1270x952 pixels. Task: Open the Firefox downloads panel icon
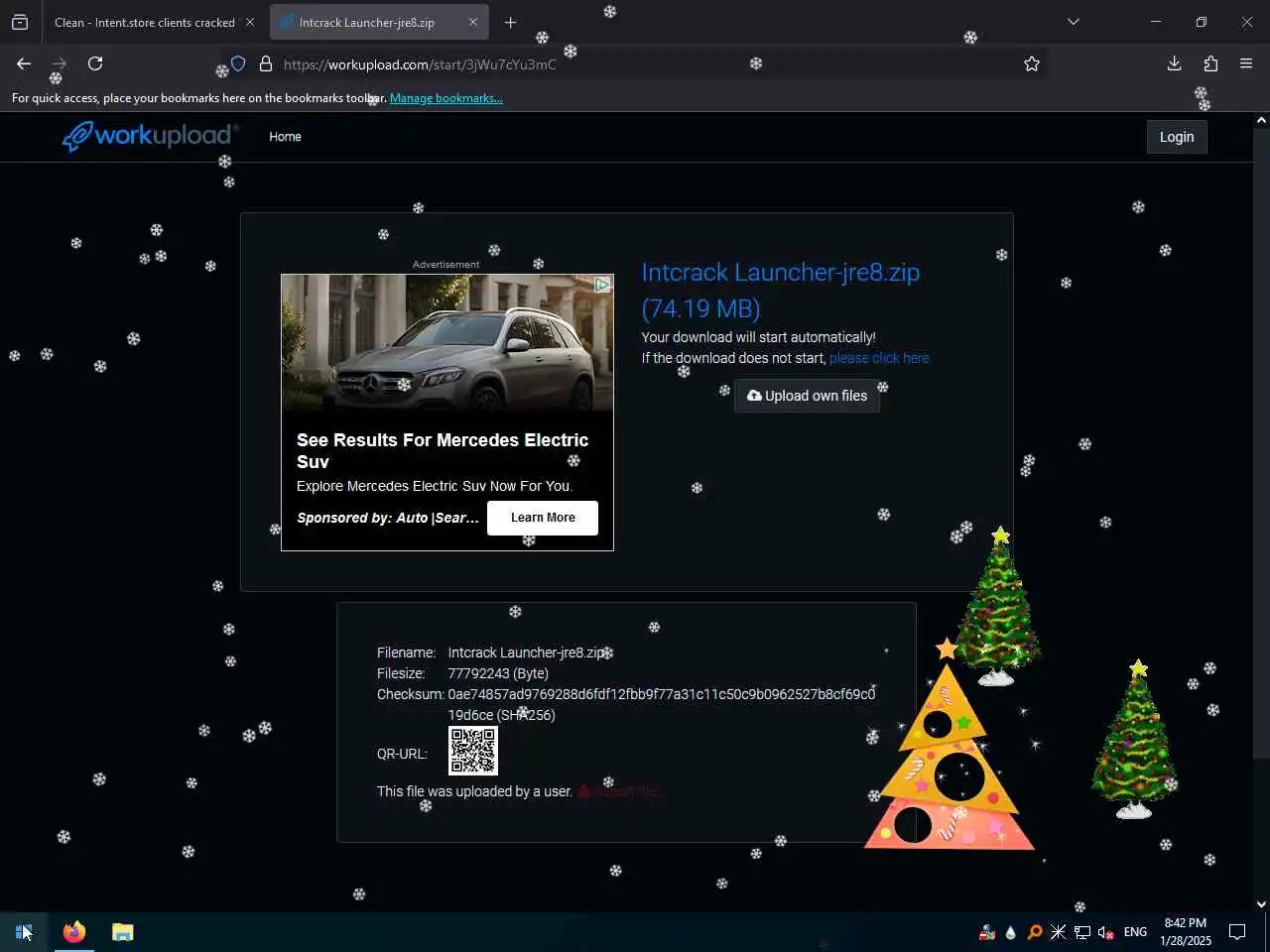click(x=1174, y=63)
